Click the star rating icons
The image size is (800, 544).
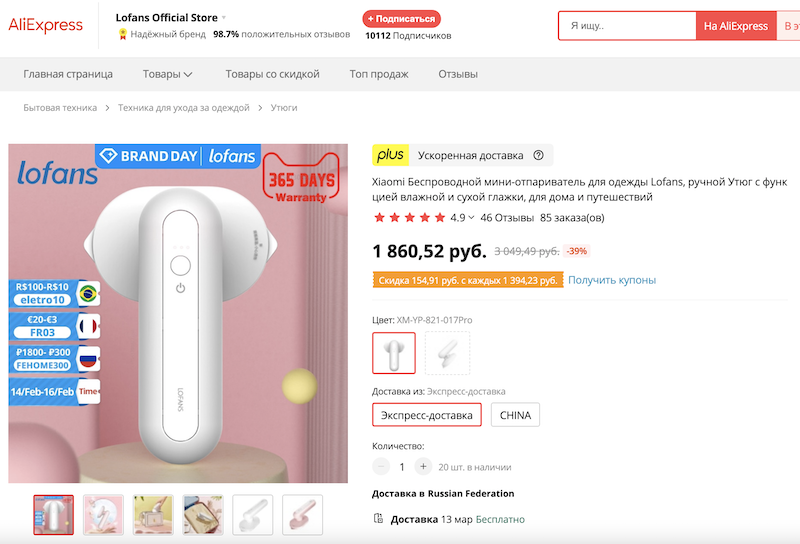click(x=408, y=217)
